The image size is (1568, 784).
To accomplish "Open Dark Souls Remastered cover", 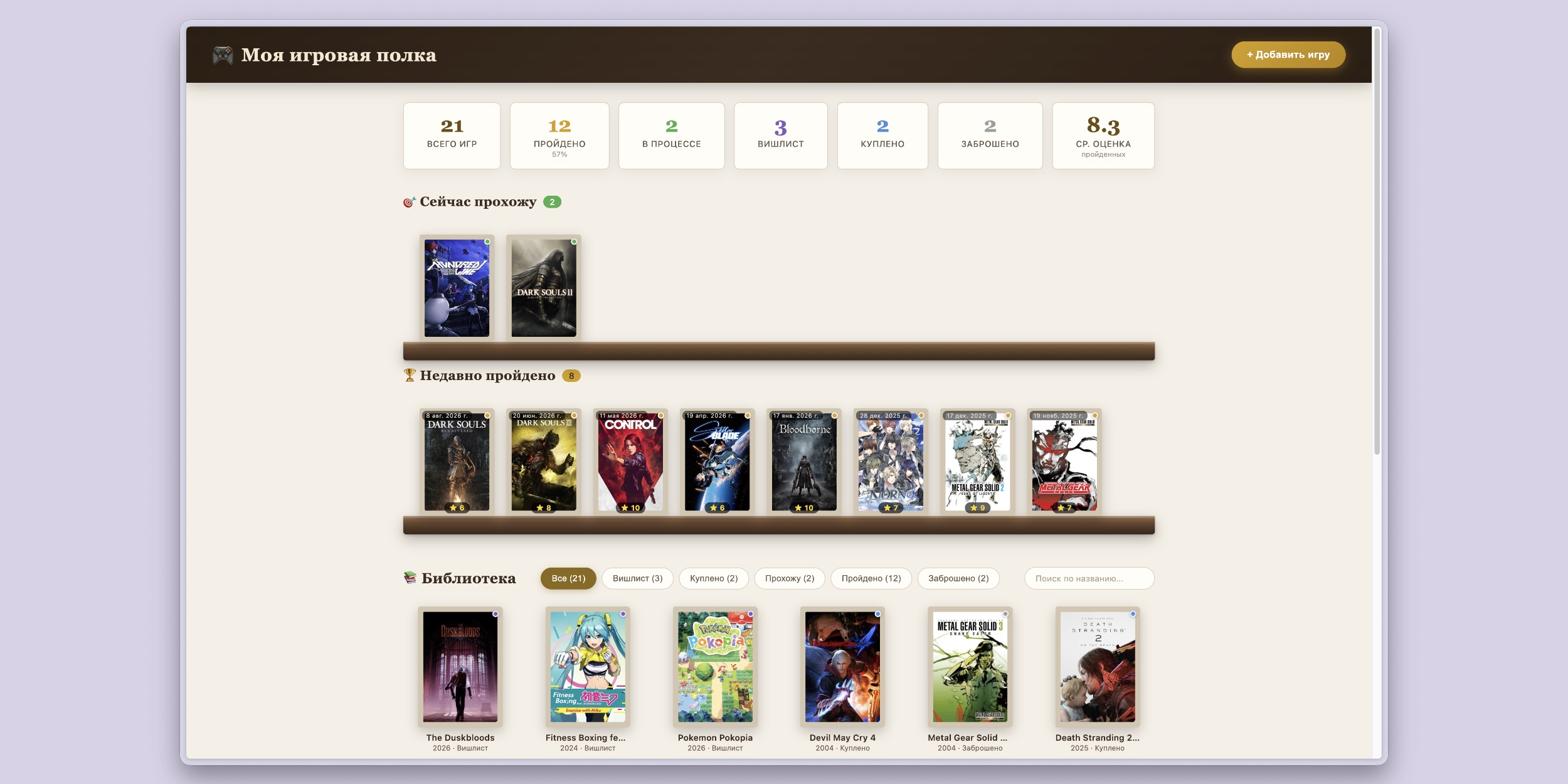I will tap(457, 462).
